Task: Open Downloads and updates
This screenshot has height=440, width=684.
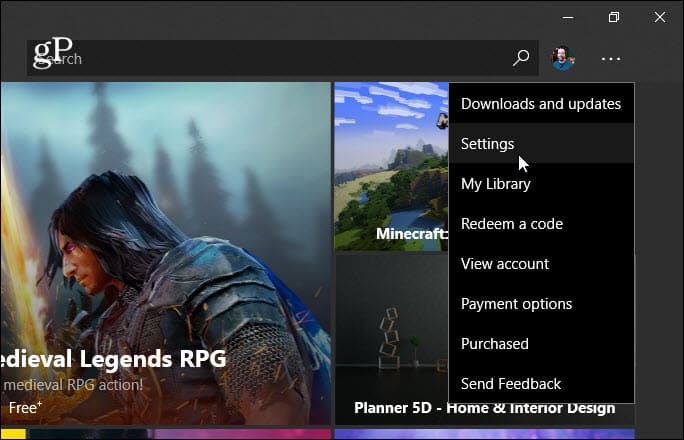Action: click(x=541, y=104)
